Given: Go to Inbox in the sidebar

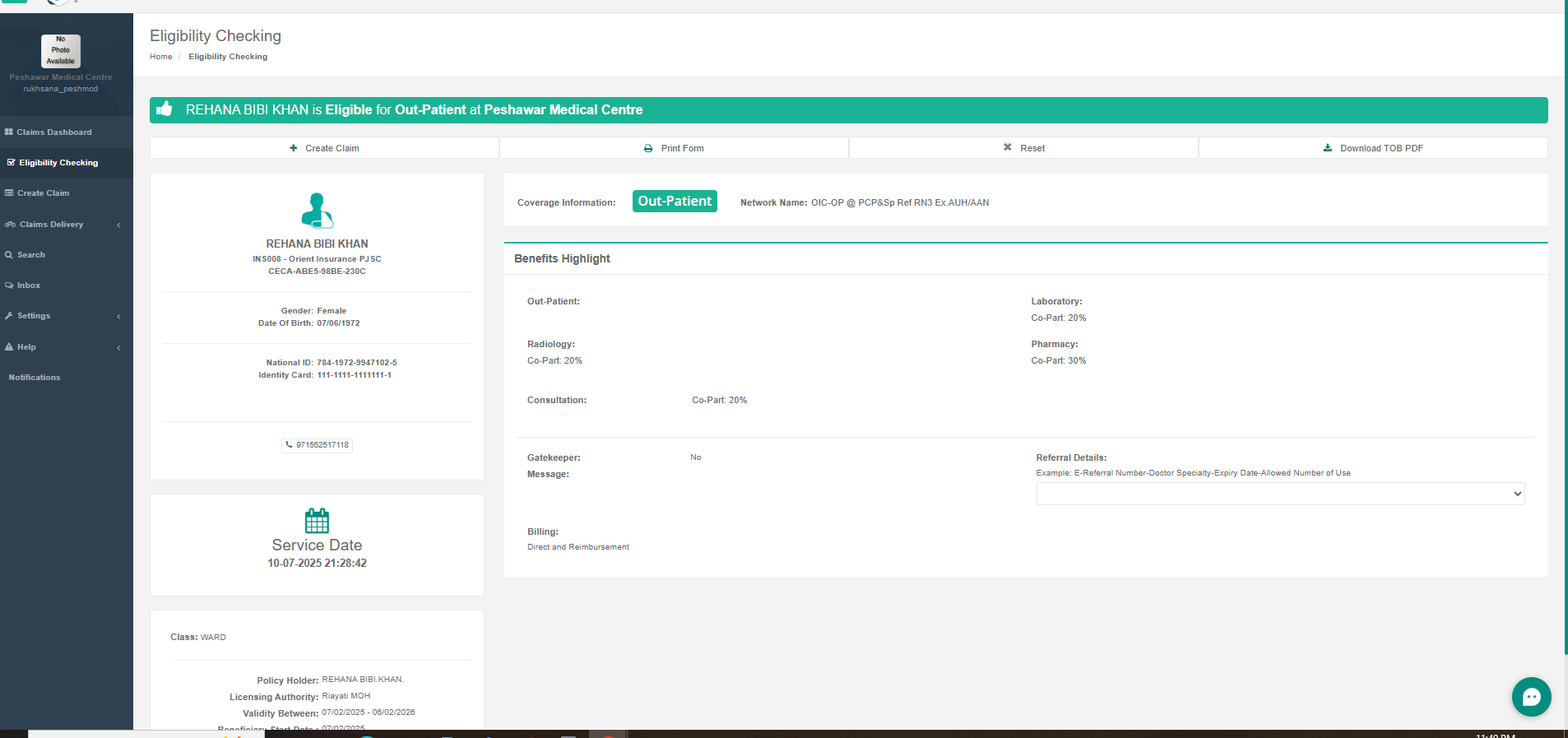Looking at the screenshot, I should pos(29,285).
